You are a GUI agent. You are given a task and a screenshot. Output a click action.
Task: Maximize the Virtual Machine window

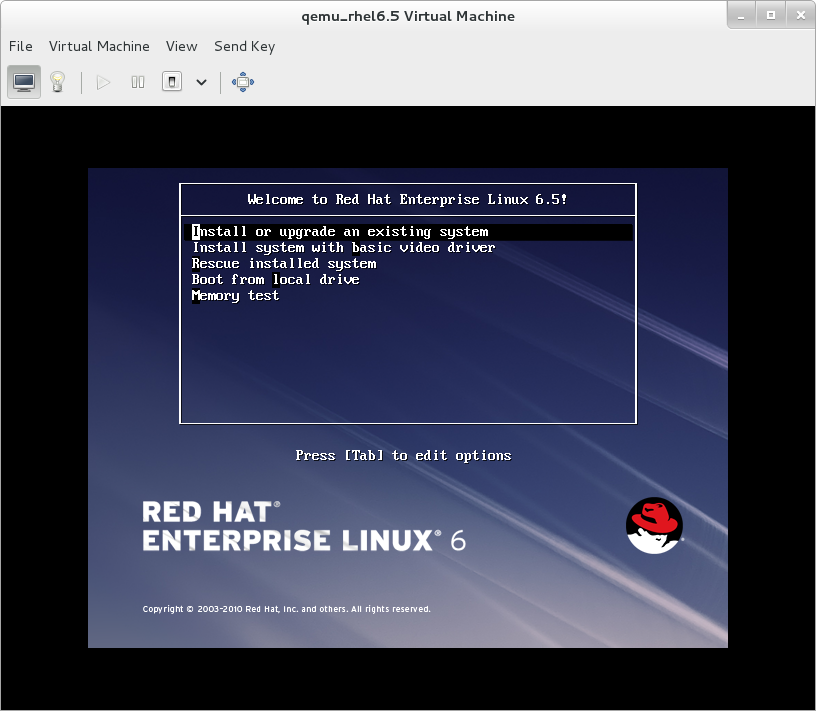coord(771,16)
